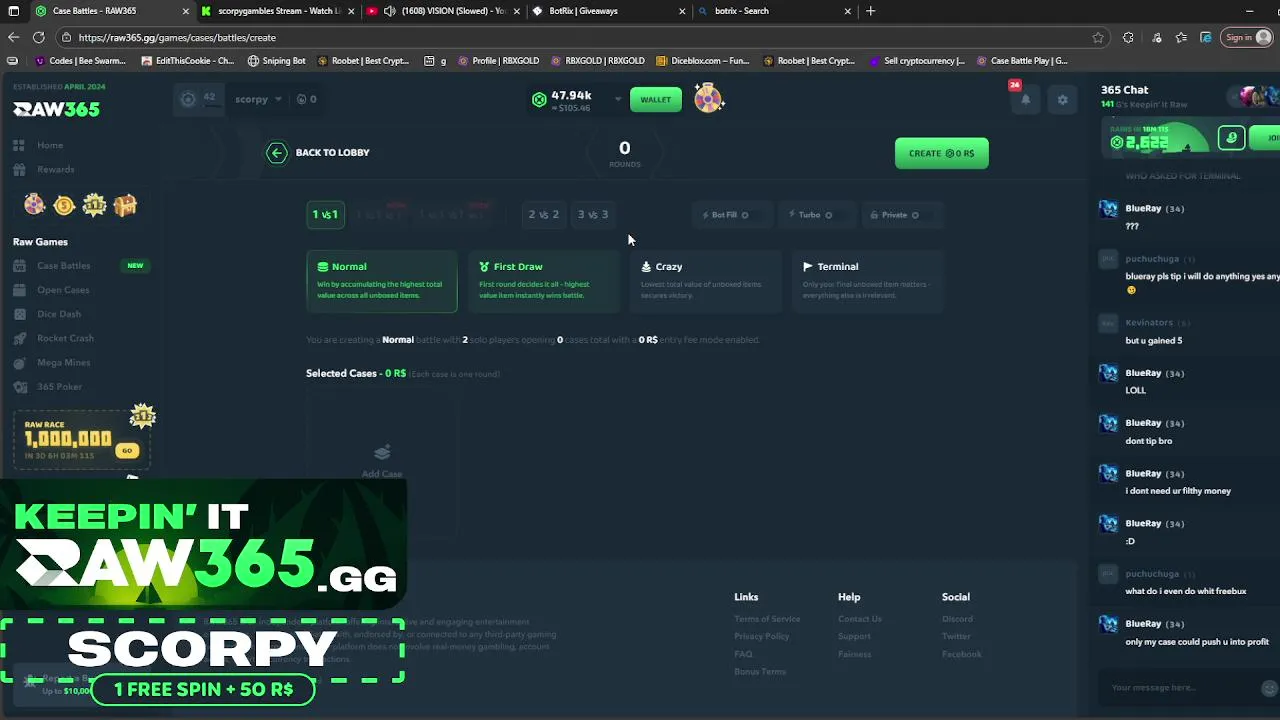Click the RAW365 logo
This screenshot has height=720, width=1280.
click(56, 109)
